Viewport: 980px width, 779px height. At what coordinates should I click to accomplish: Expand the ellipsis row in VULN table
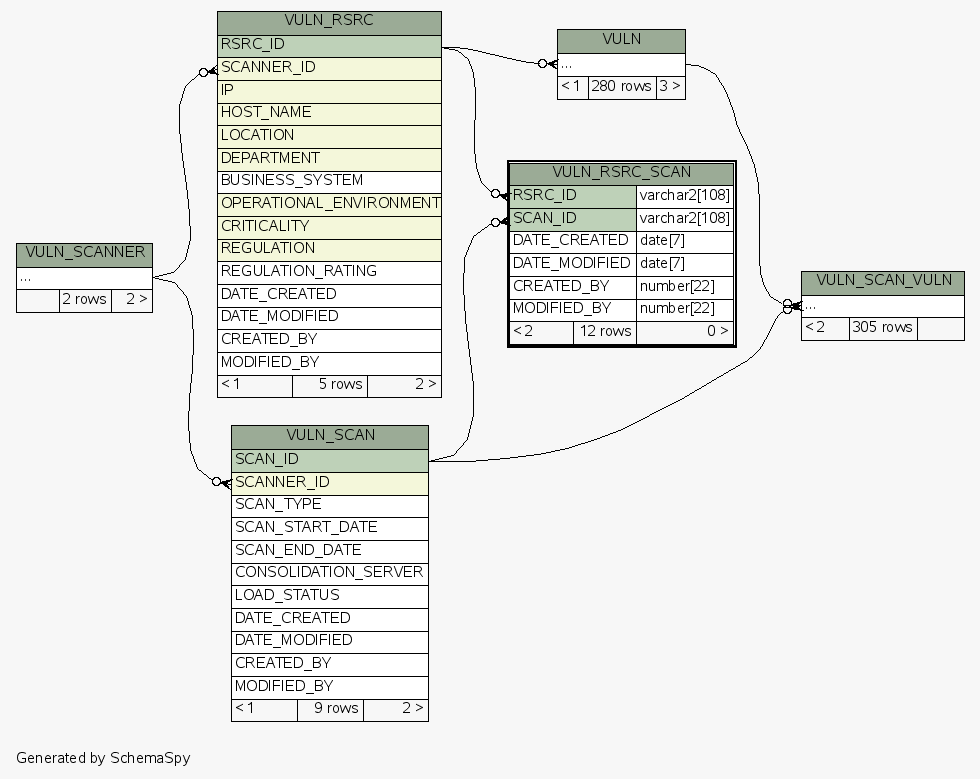pyautogui.click(x=621, y=64)
